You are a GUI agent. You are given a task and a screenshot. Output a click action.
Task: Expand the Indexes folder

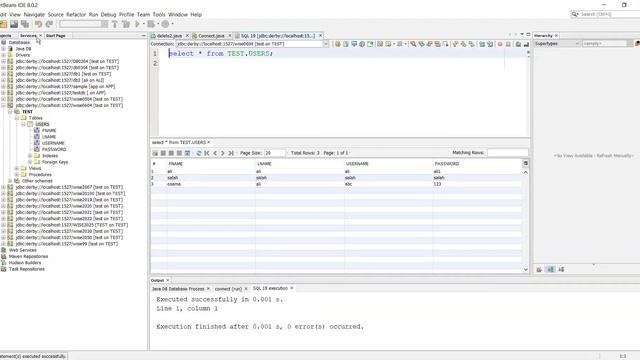click(x=30, y=156)
